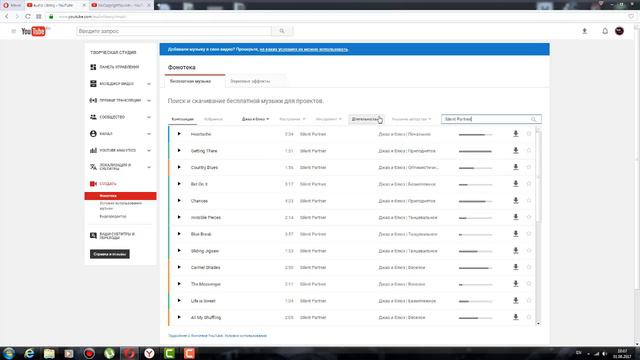Click the upload icon in YouTube header

point(584,31)
